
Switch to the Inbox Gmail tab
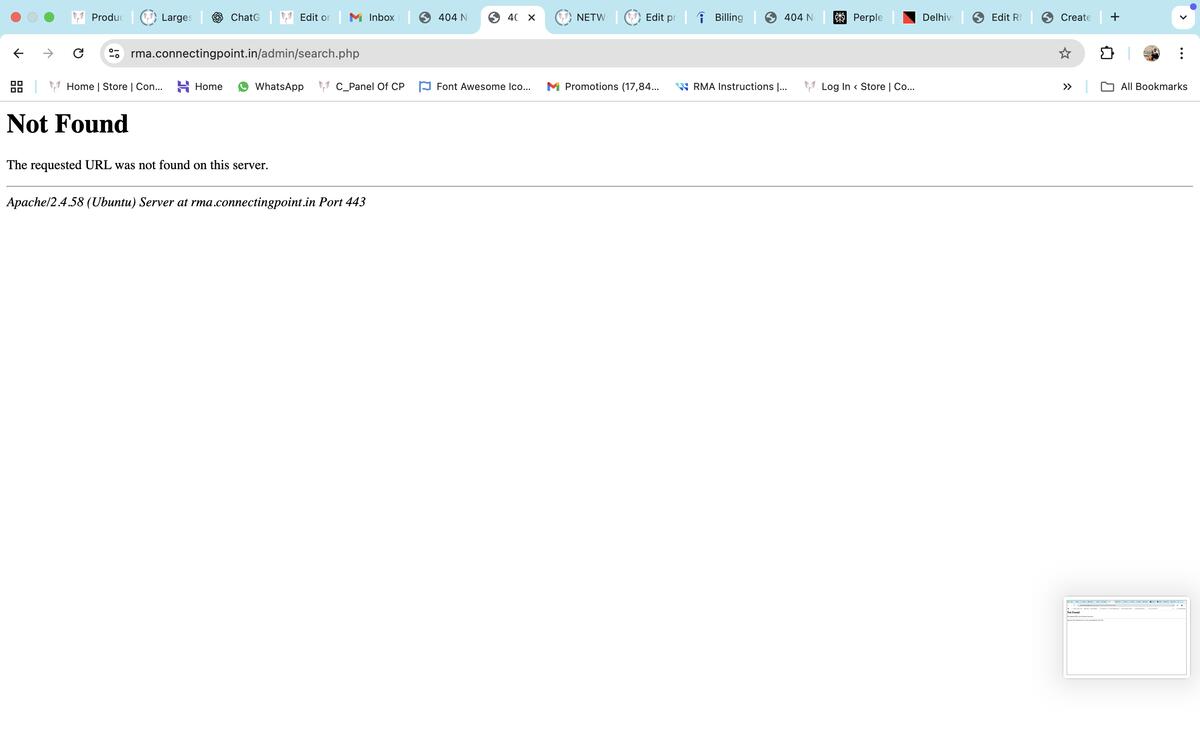(372, 17)
